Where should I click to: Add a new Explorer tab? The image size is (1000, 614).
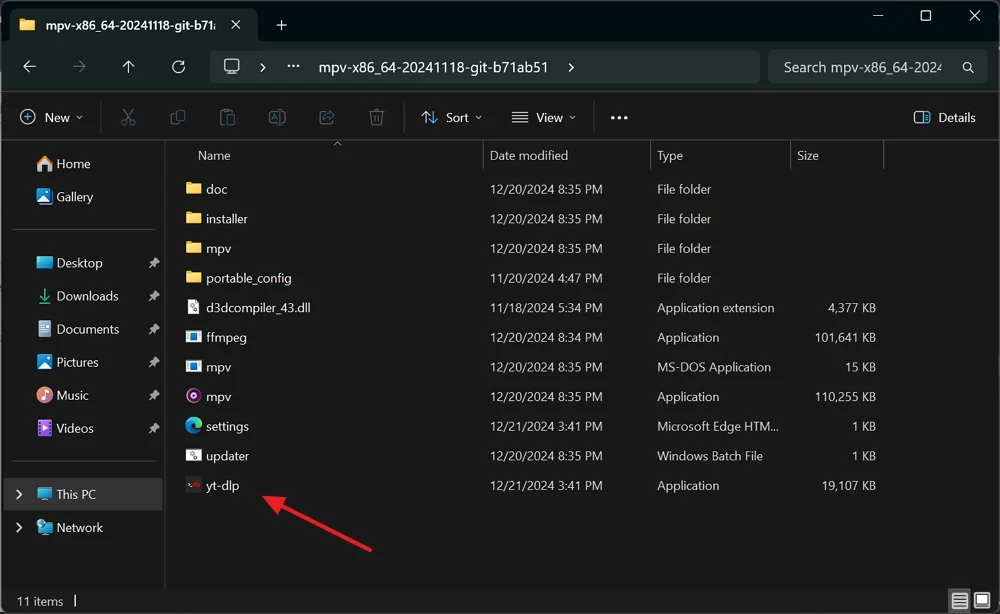click(281, 25)
